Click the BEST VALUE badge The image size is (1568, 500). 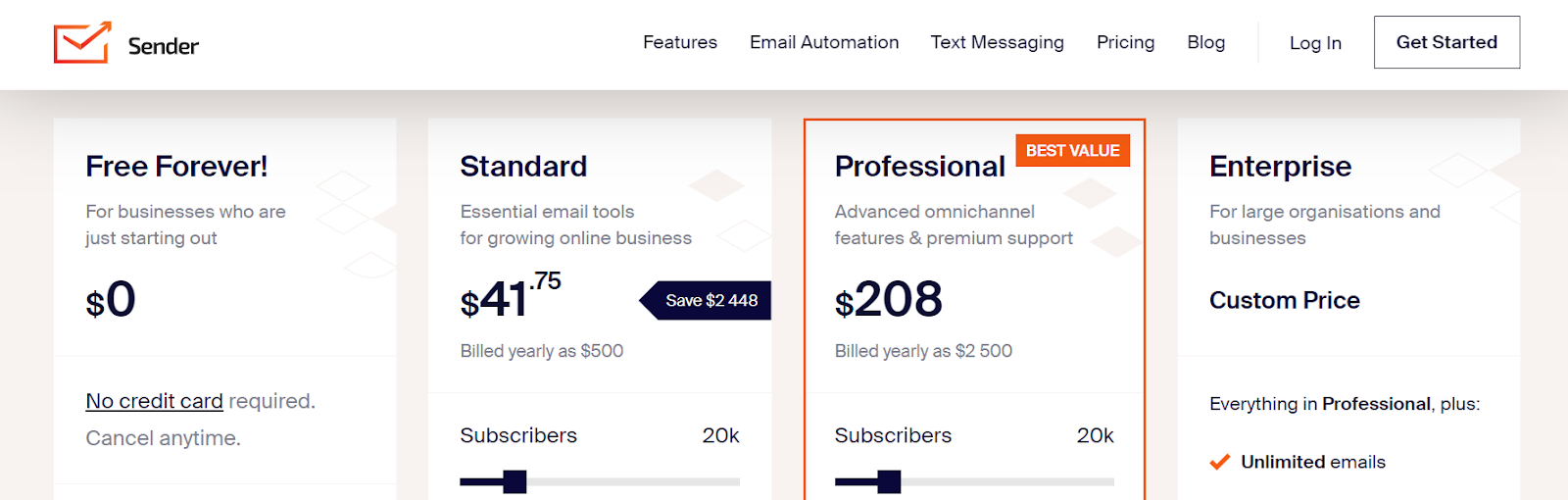click(1072, 150)
